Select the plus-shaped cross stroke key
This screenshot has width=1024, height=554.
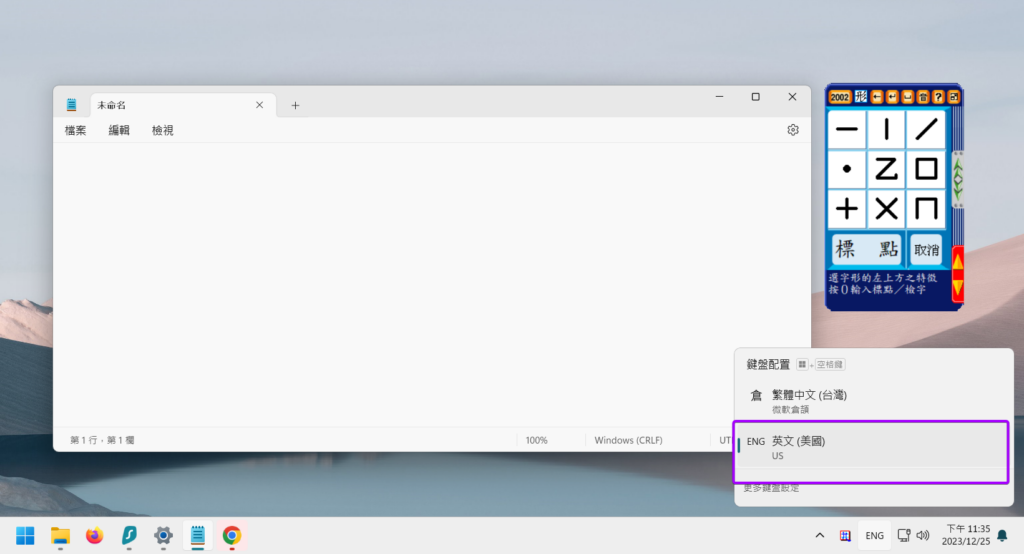847,209
